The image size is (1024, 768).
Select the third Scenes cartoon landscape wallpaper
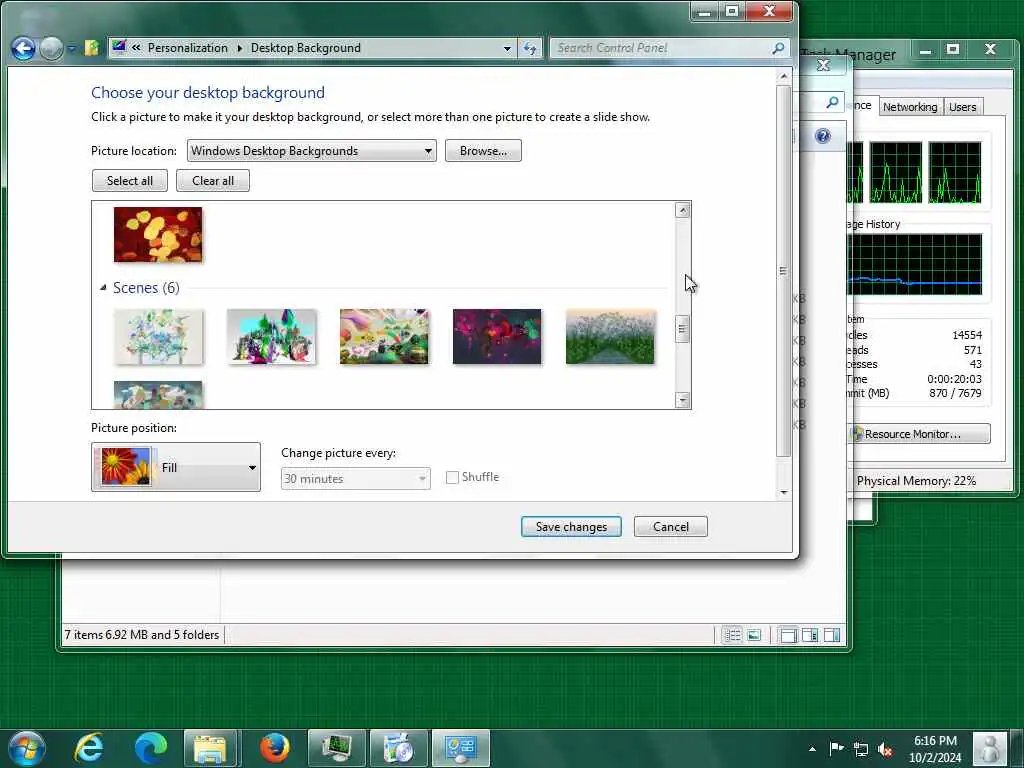[384, 337]
